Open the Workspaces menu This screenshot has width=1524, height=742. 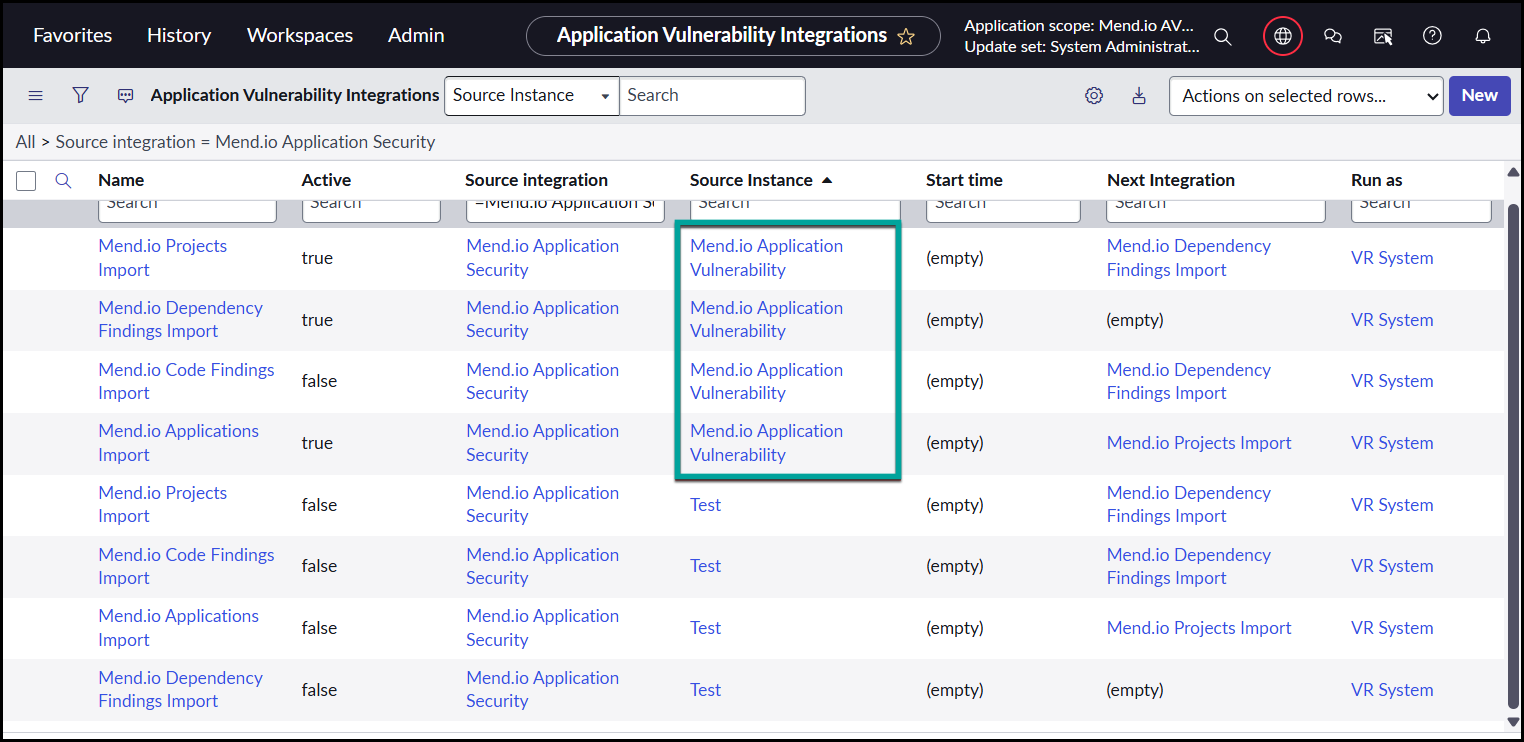tap(299, 35)
